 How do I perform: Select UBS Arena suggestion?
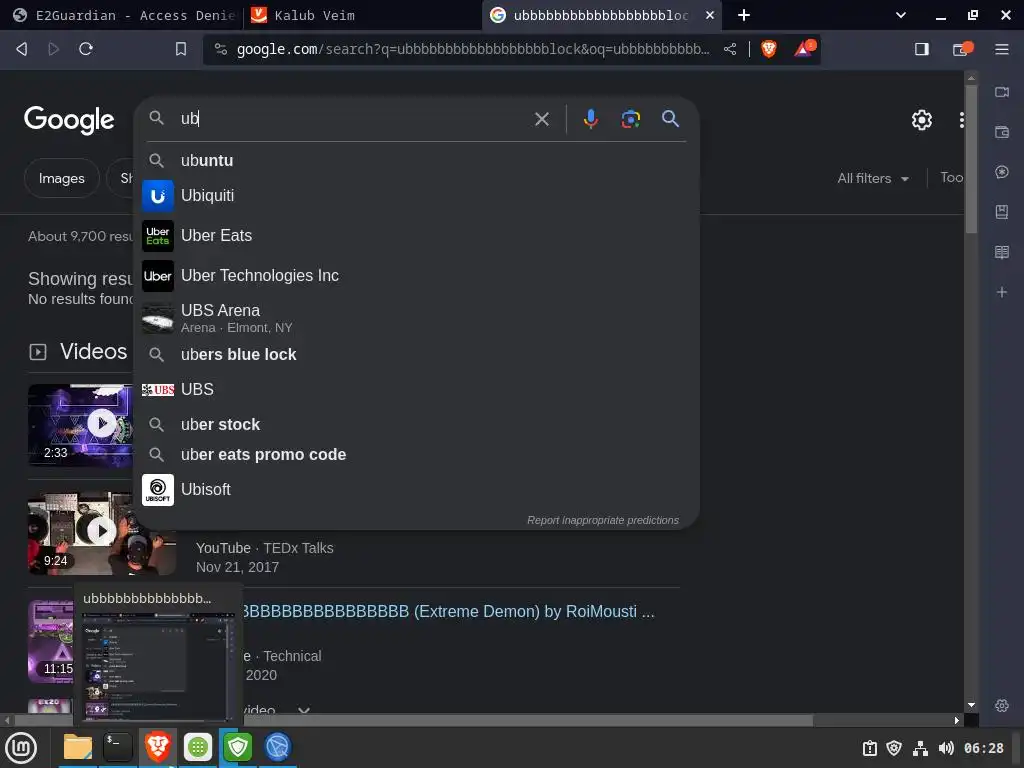click(416, 317)
